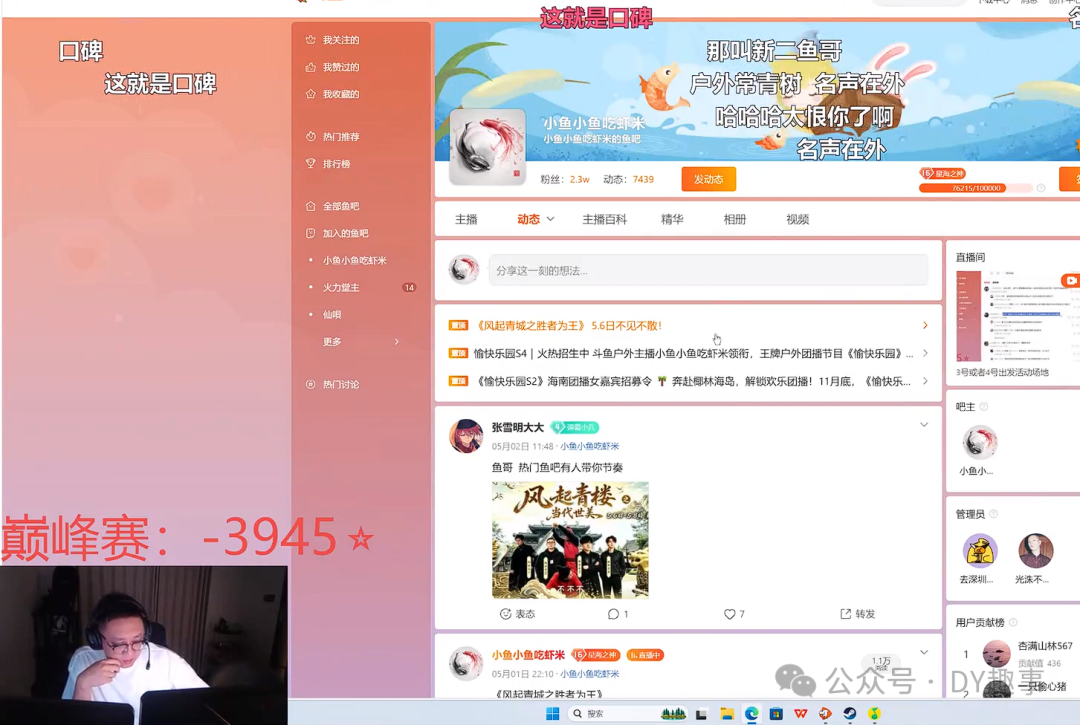The height and width of the screenshot is (725, 1080).
Task: Open the pinned 风起青城之胜者为王 post arrow
Action: (x=925, y=325)
